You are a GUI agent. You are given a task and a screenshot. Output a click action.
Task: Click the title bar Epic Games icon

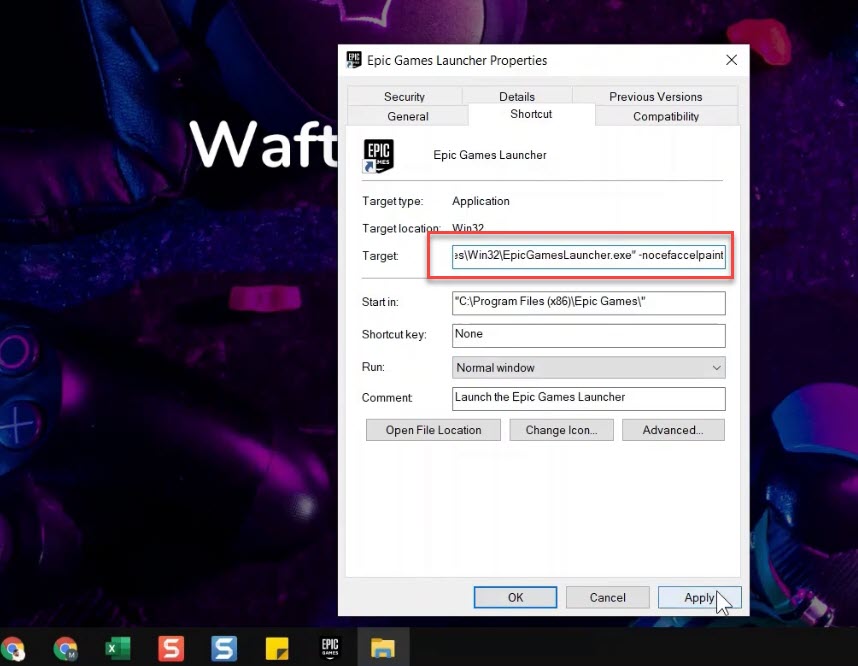point(354,60)
